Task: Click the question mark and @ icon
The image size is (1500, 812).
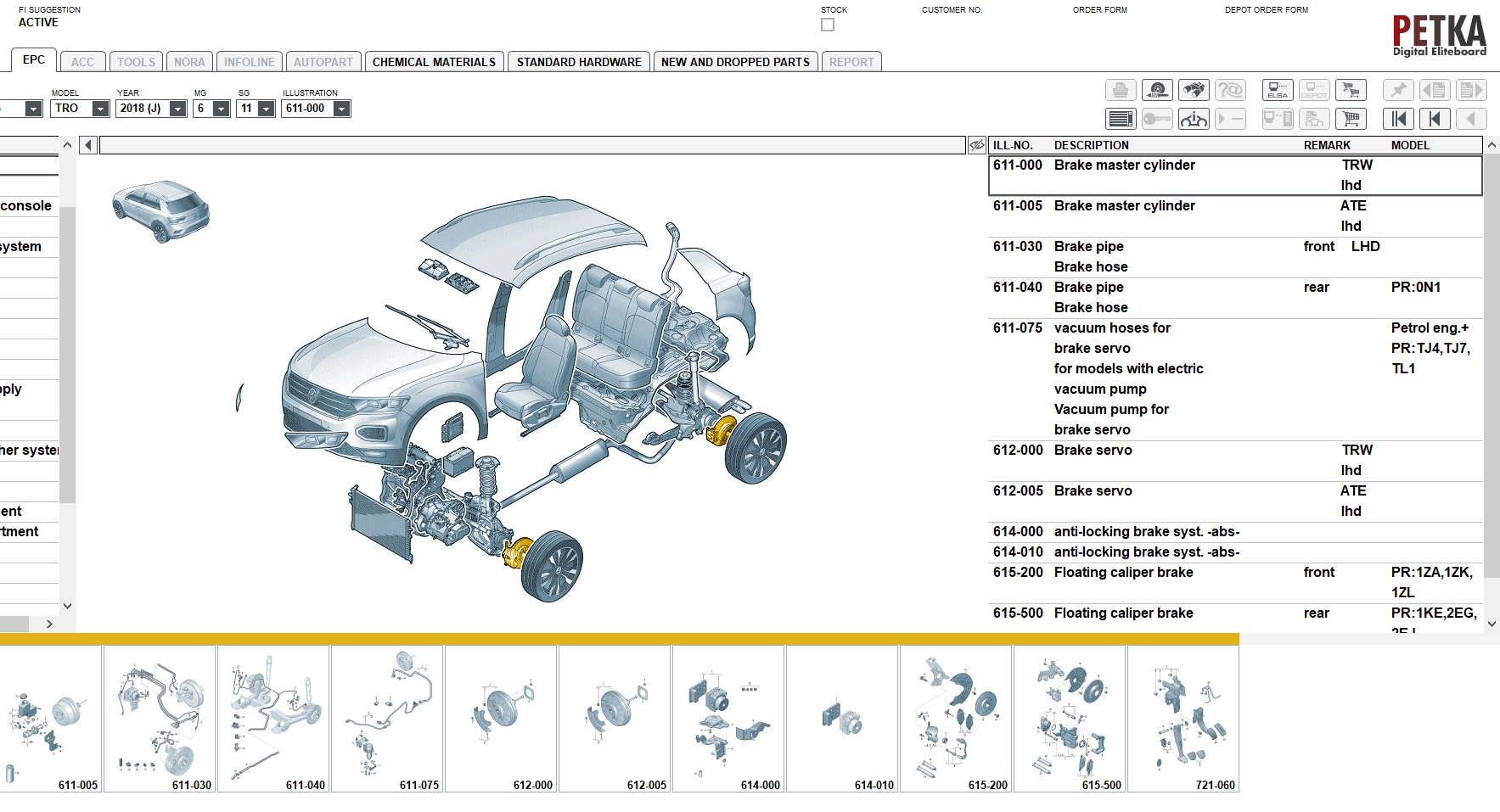Action: coord(1230,90)
